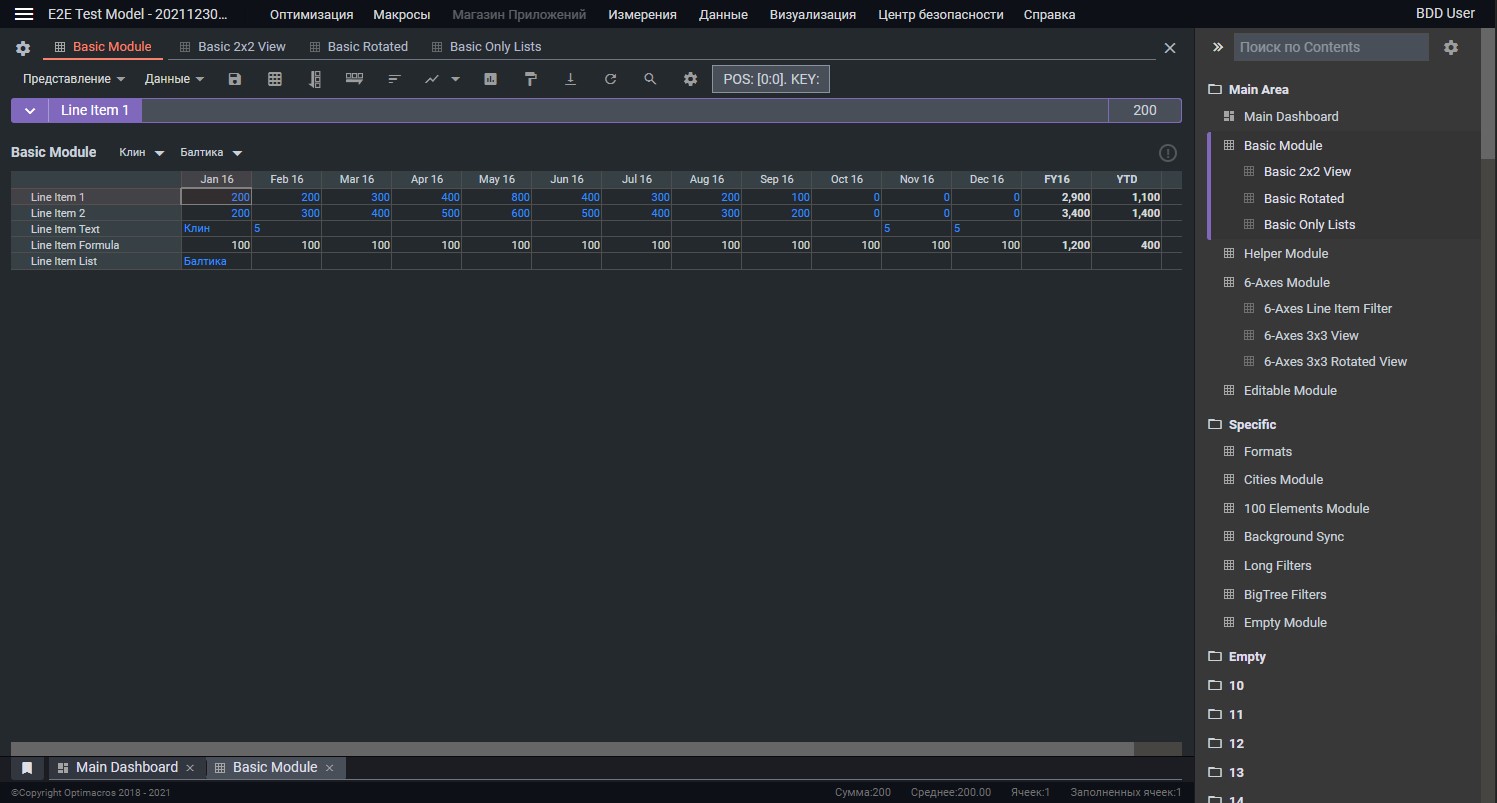Screen dimensions: 1497x803
Task: Expand the formula bar chevron
Action: (30, 111)
